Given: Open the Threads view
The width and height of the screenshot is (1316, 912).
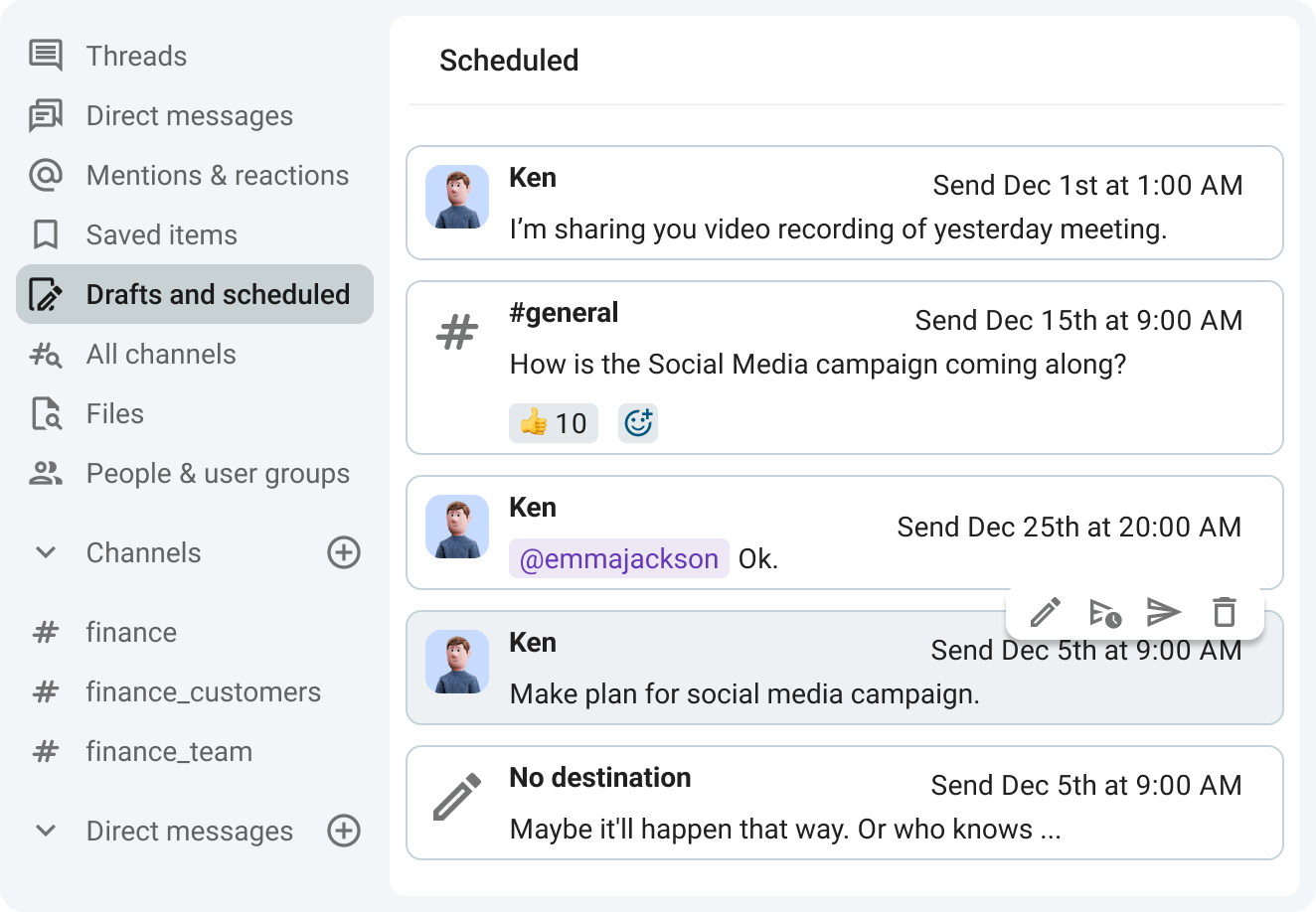Looking at the screenshot, I should point(136,56).
